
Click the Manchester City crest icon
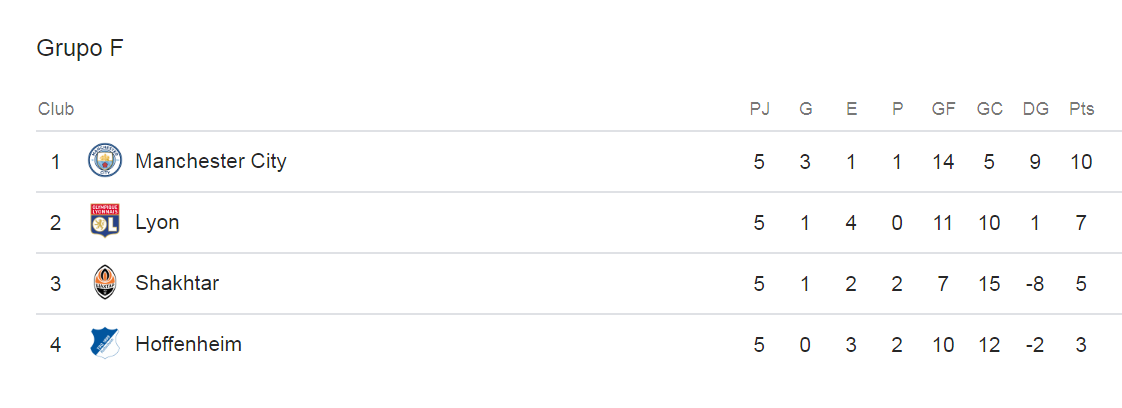(104, 161)
